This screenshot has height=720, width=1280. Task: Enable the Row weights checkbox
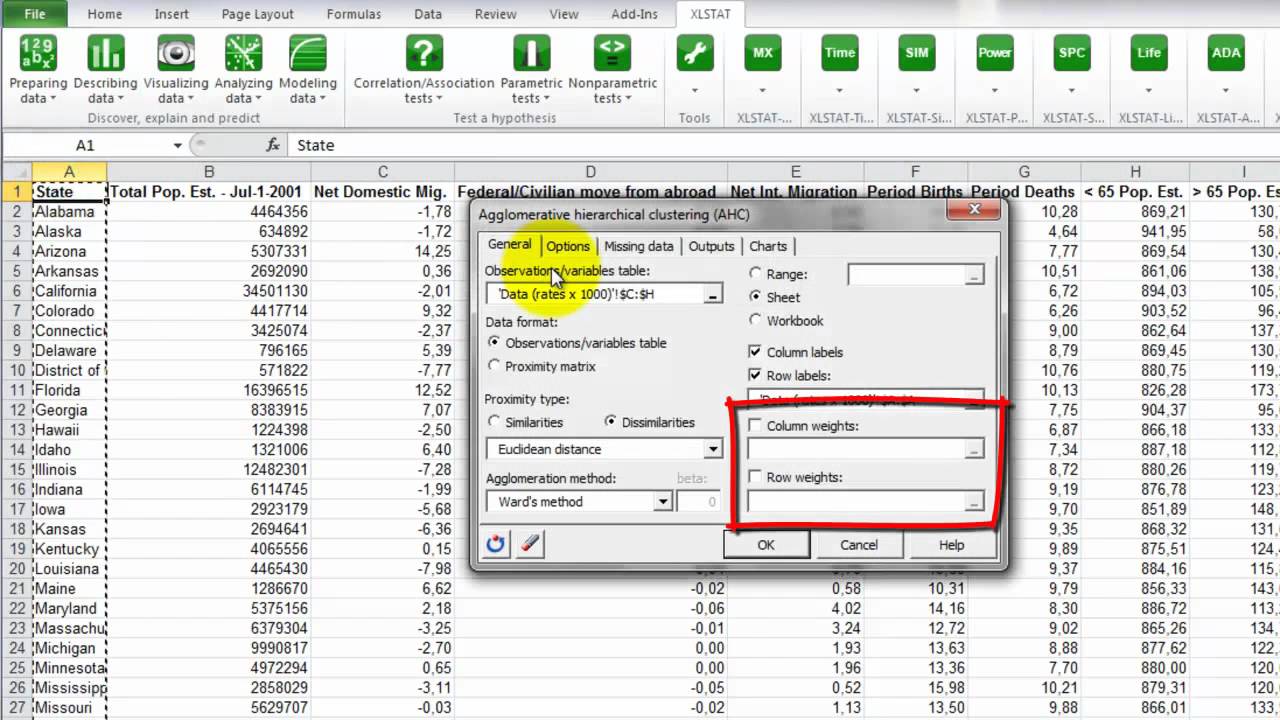coord(755,477)
